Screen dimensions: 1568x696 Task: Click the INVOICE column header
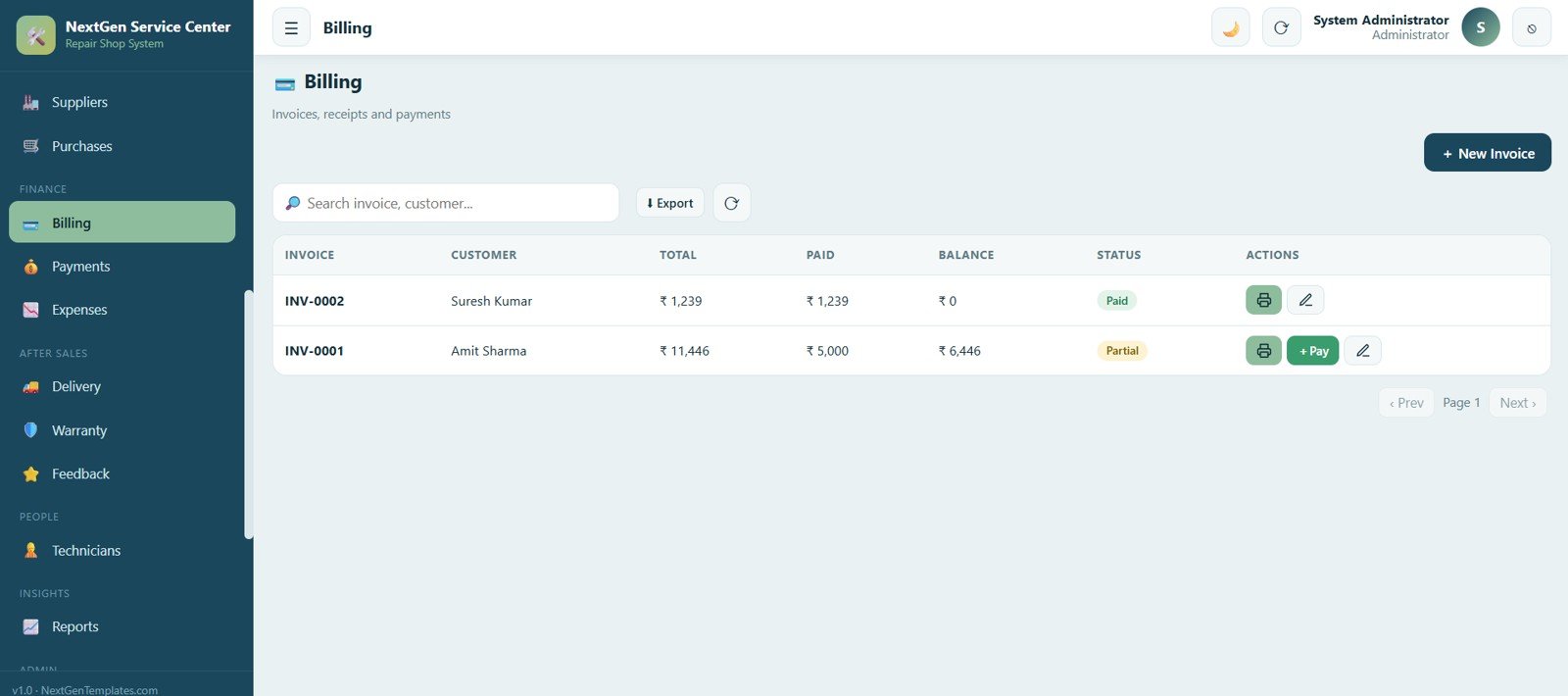[x=310, y=255]
